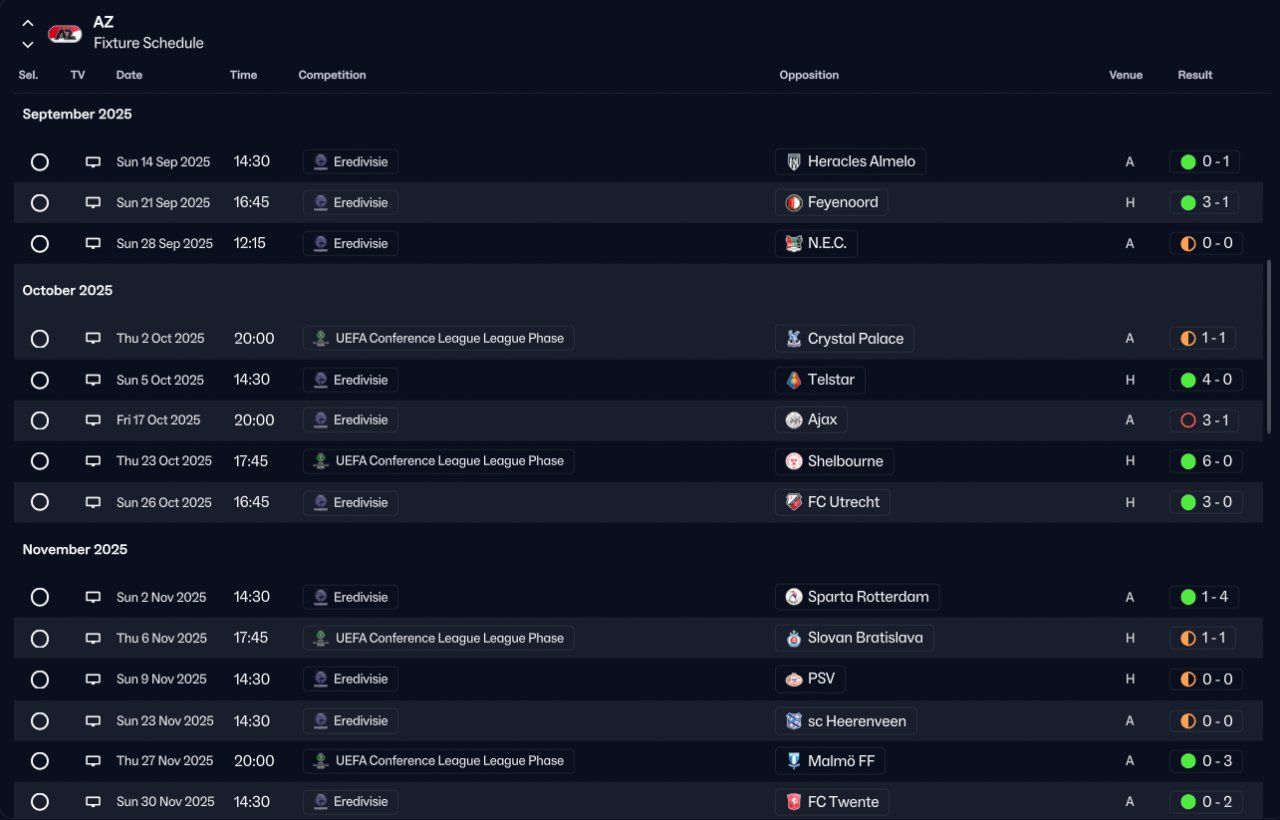The width and height of the screenshot is (1280, 820).
Task: Select the Ajax fixture radio button
Action: coord(40,421)
